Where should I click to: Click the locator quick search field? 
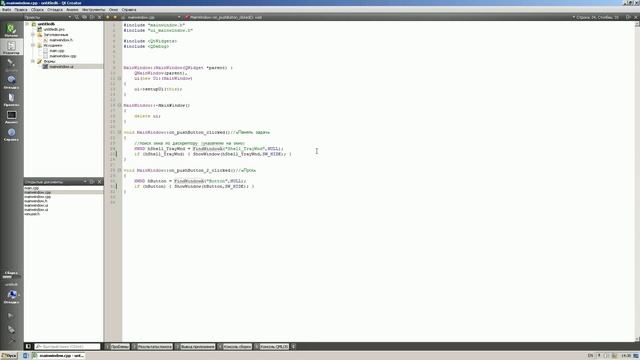tap(67, 347)
